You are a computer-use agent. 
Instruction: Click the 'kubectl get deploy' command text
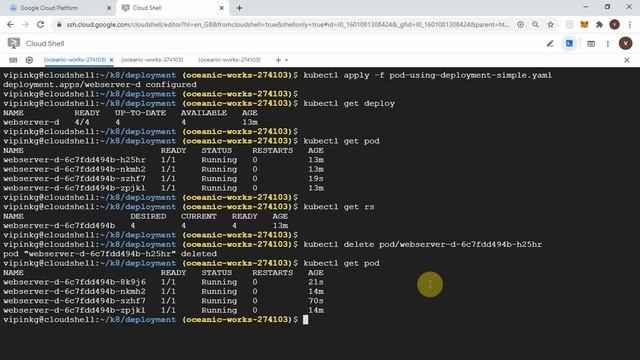point(349,103)
